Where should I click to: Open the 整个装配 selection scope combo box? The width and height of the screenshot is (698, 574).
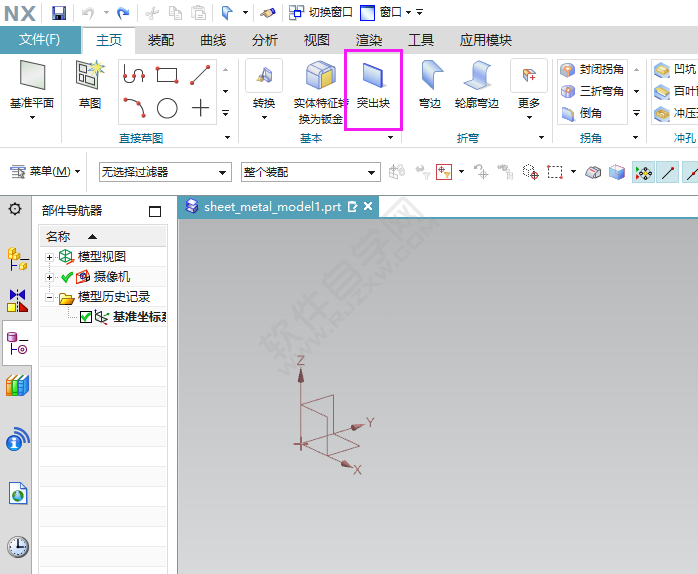[311, 172]
